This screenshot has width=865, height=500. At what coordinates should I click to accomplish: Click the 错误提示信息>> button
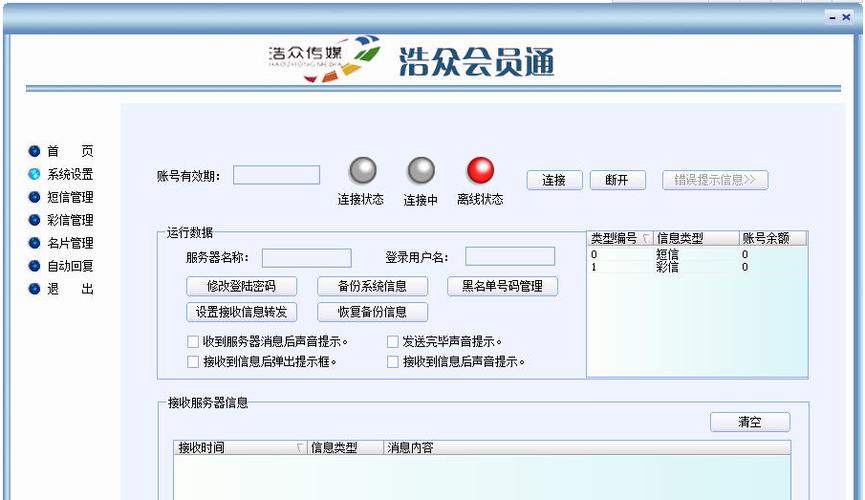click(x=715, y=180)
